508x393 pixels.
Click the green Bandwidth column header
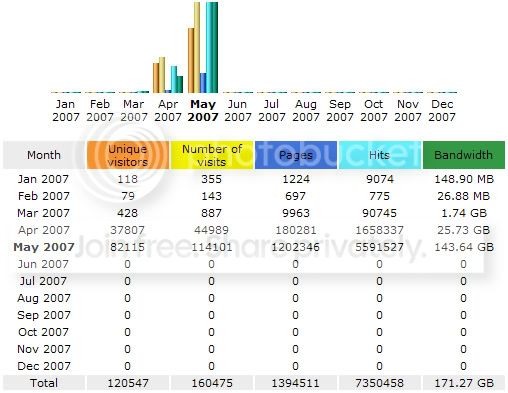pyautogui.click(x=464, y=155)
